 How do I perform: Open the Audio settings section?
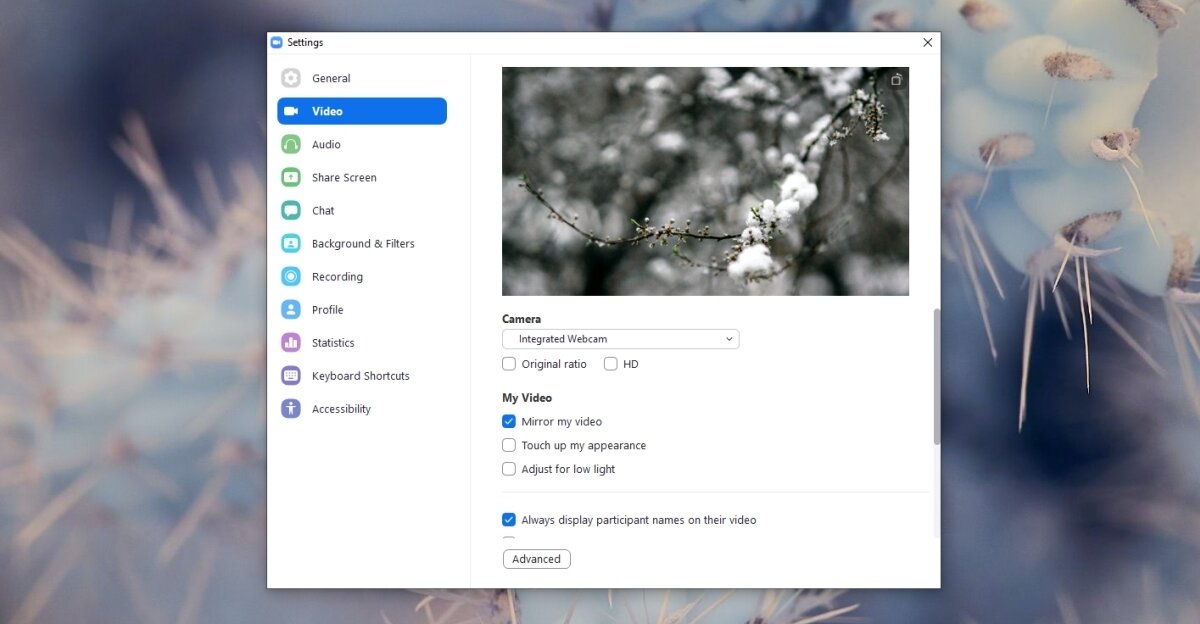point(290,144)
